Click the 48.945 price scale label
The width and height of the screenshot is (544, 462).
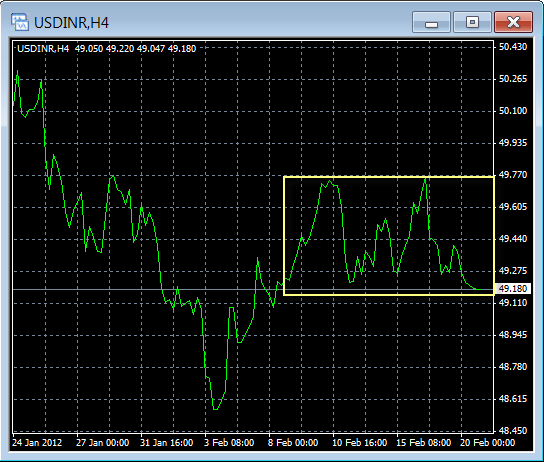pyautogui.click(x=513, y=335)
